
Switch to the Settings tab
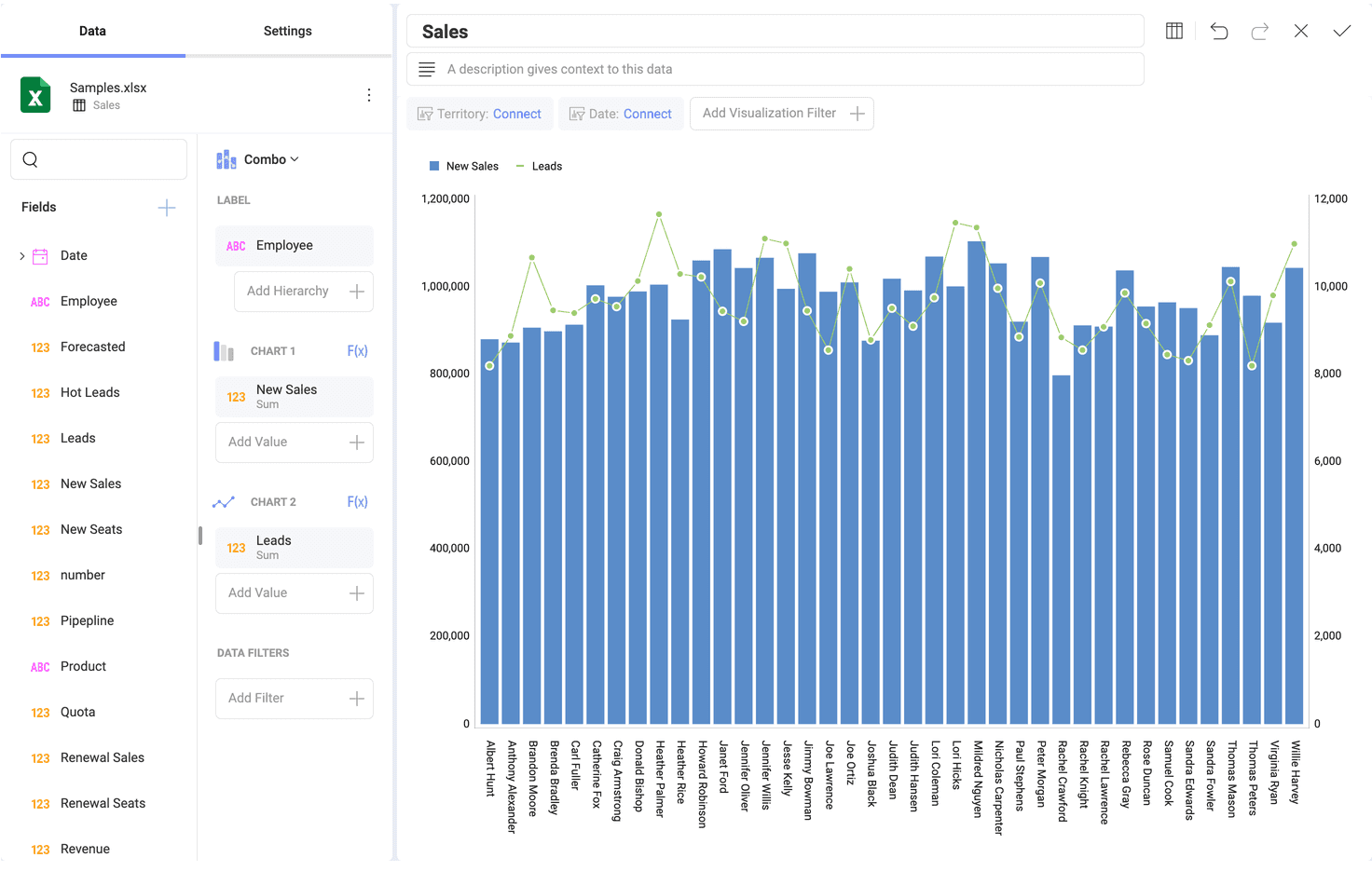tap(287, 31)
